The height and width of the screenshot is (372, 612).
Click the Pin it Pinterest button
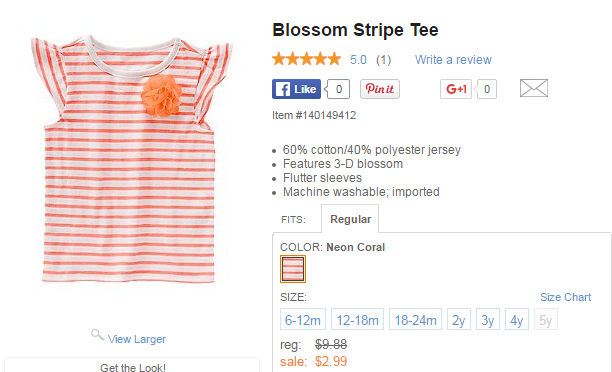pyautogui.click(x=380, y=89)
